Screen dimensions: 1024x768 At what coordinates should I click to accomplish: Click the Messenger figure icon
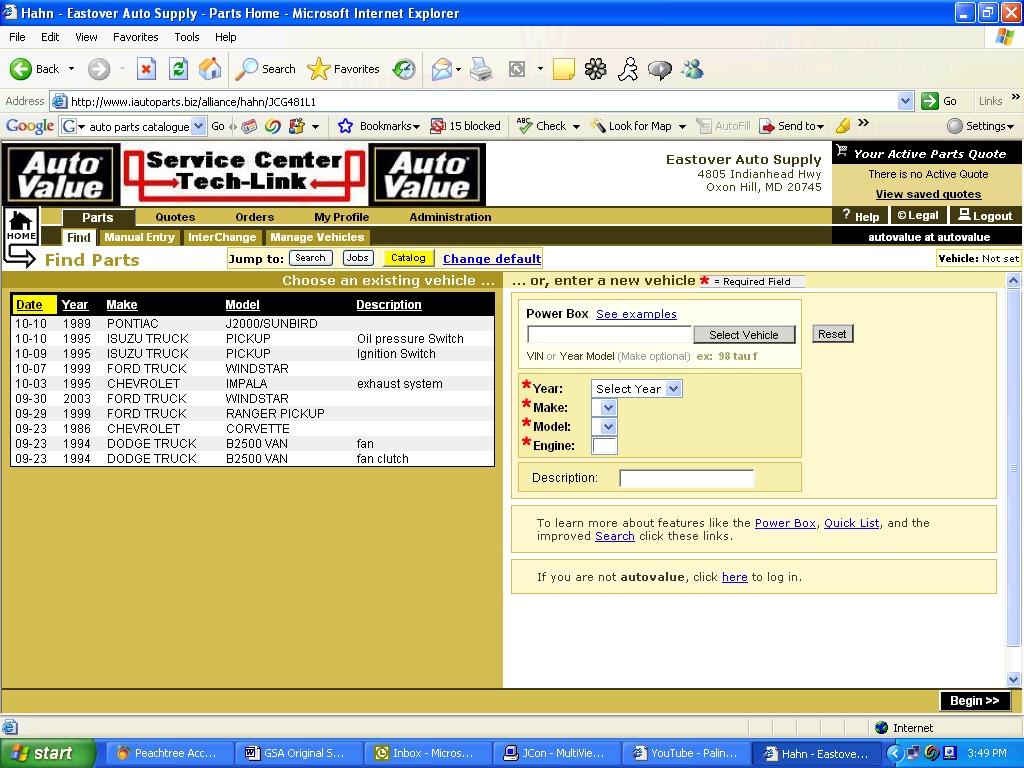click(x=628, y=69)
